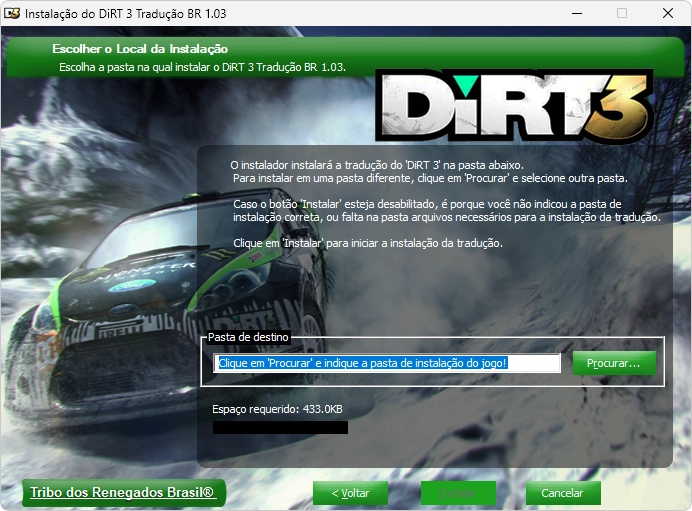Cancel the installation with the Cancelar button
Viewport: 692px width, 511px height.
563,493
